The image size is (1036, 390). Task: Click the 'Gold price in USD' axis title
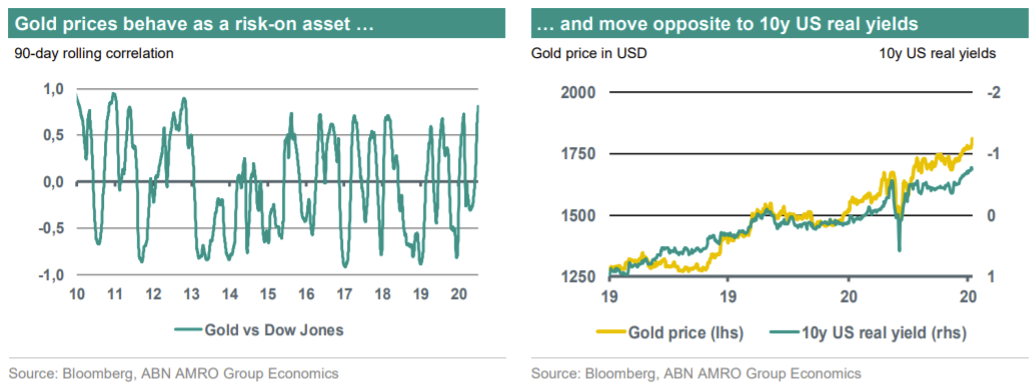click(589, 54)
